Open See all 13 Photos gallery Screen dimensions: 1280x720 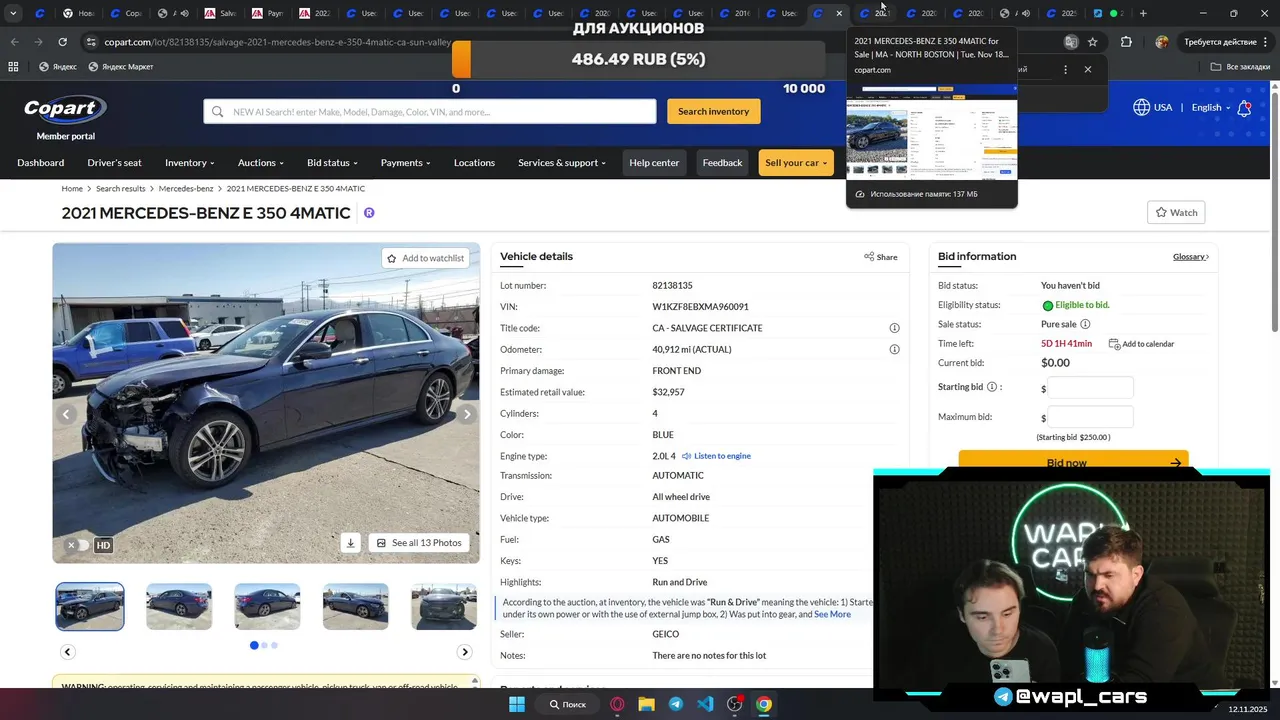(x=419, y=543)
